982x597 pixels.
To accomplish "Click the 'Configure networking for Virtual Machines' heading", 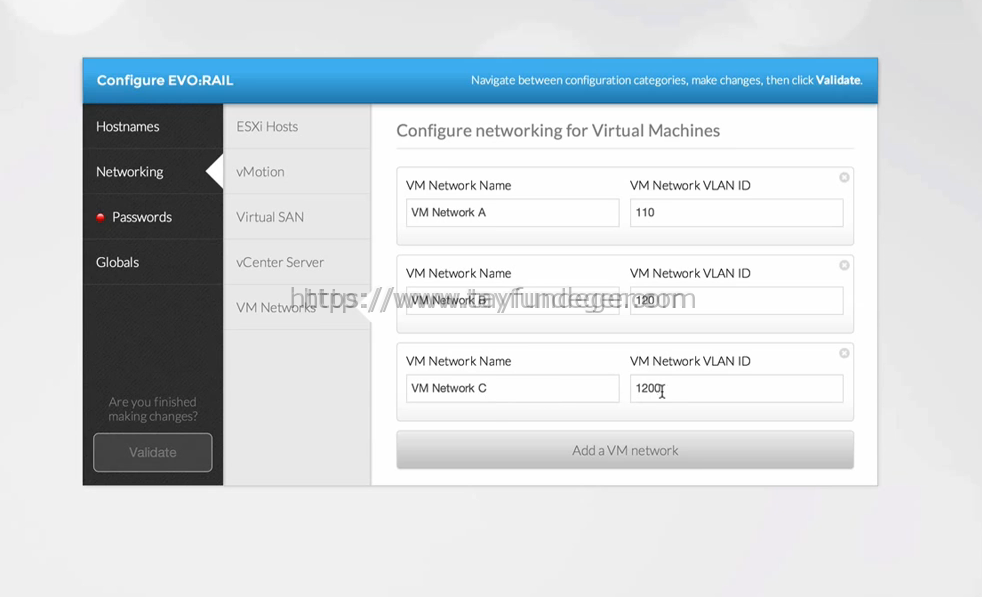I will (558, 130).
